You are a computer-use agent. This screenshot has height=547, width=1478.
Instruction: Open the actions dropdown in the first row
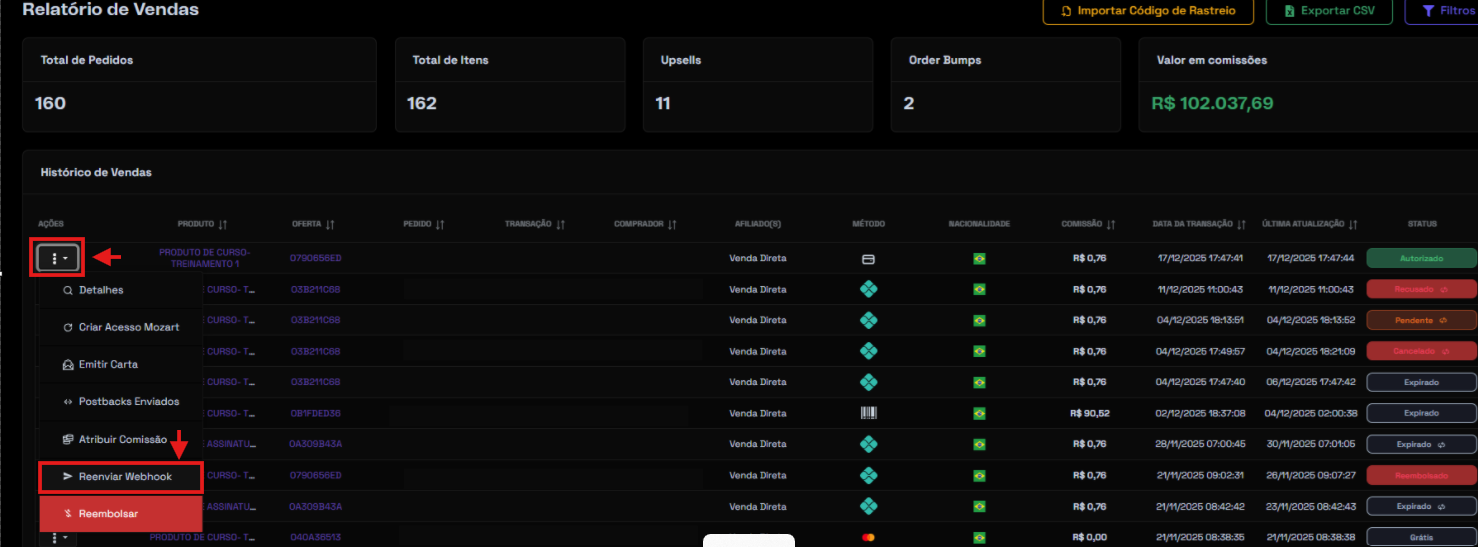(60, 259)
